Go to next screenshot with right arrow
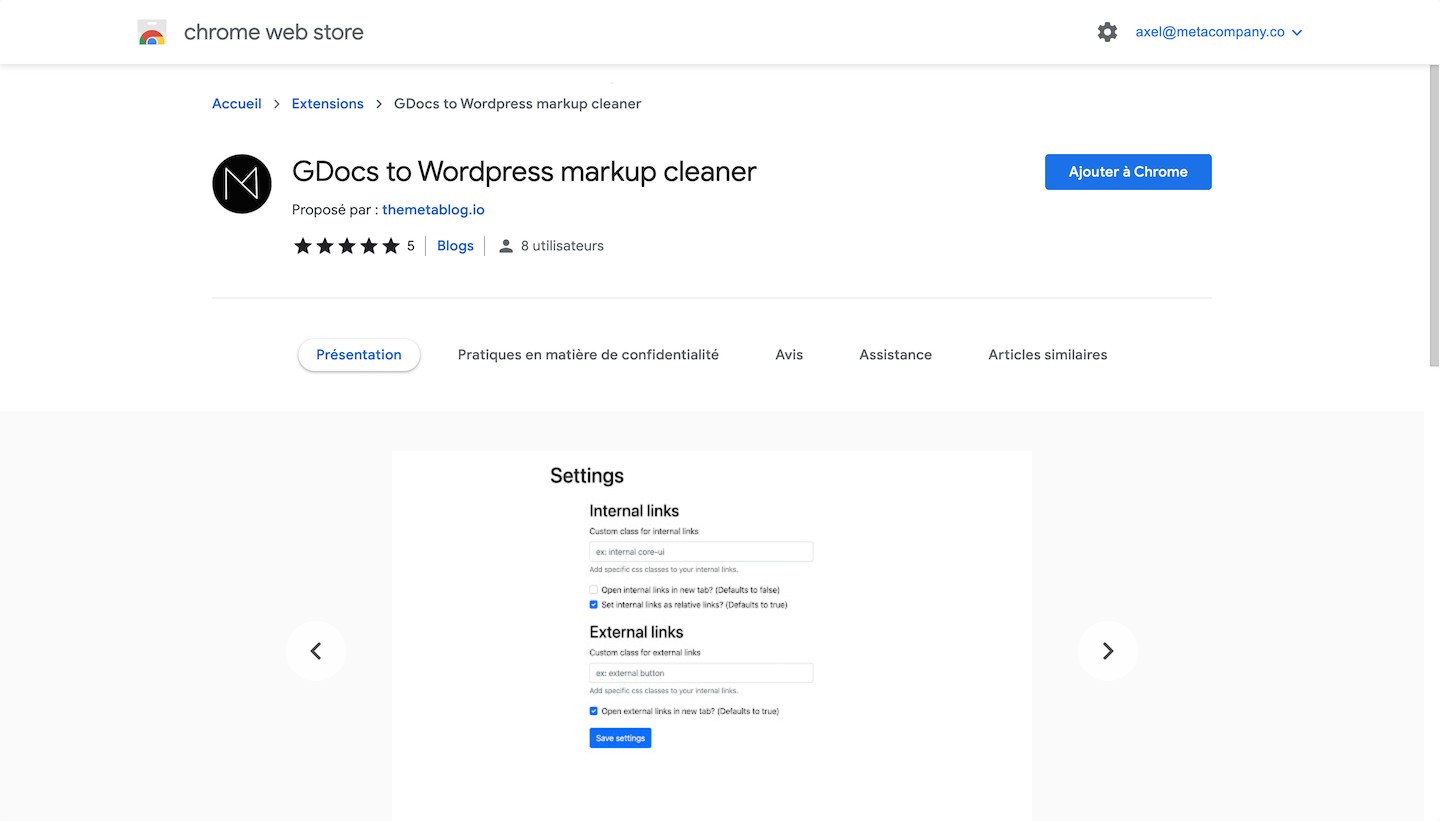The width and height of the screenshot is (1440, 821). [1108, 651]
